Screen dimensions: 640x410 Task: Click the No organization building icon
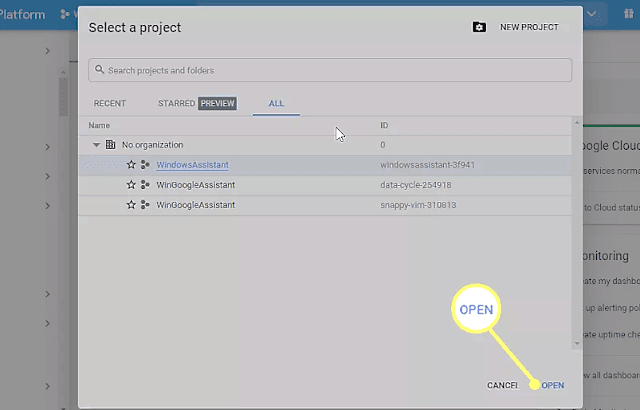[x=110, y=144]
